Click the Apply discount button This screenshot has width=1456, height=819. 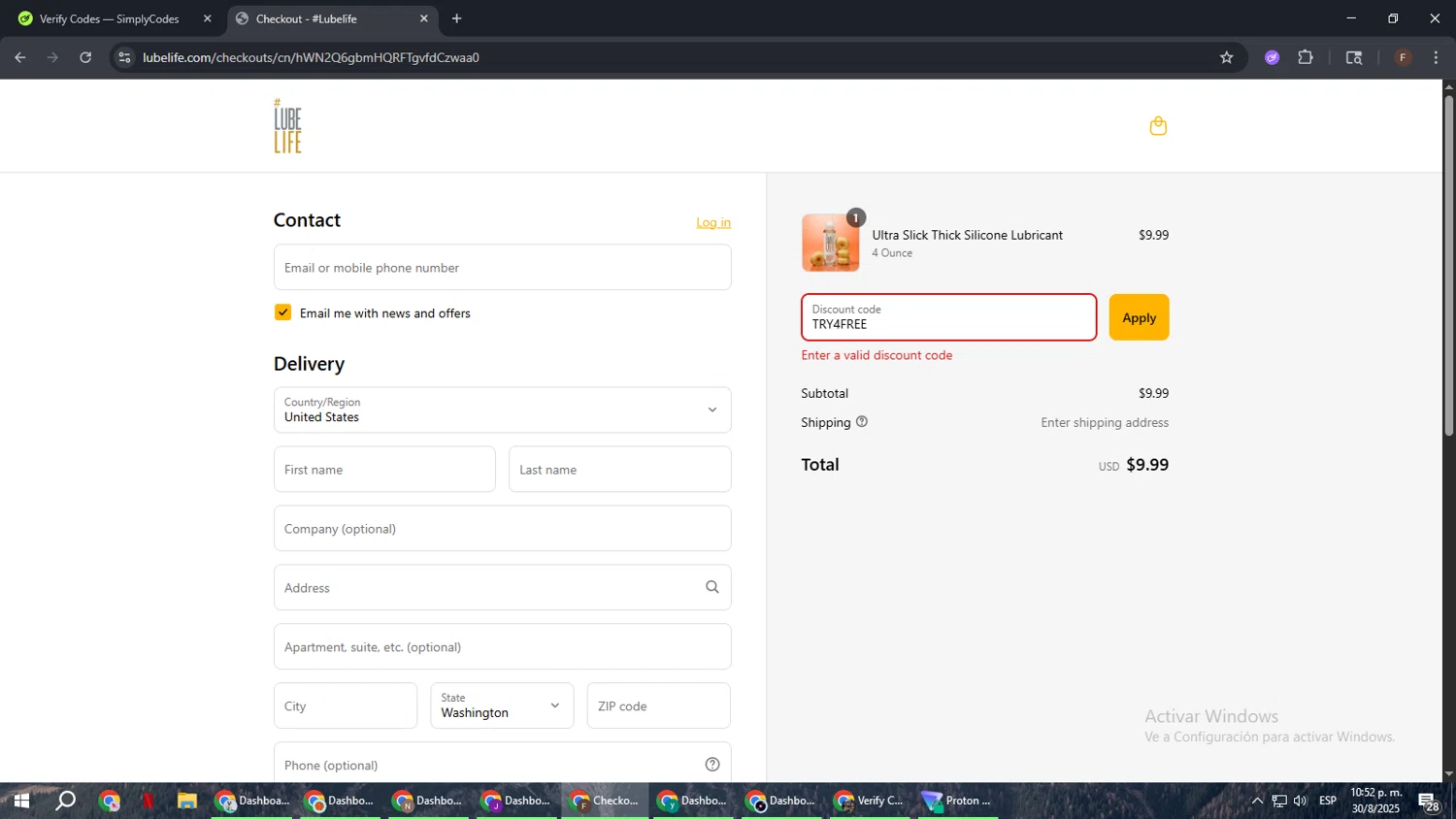click(1139, 317)
